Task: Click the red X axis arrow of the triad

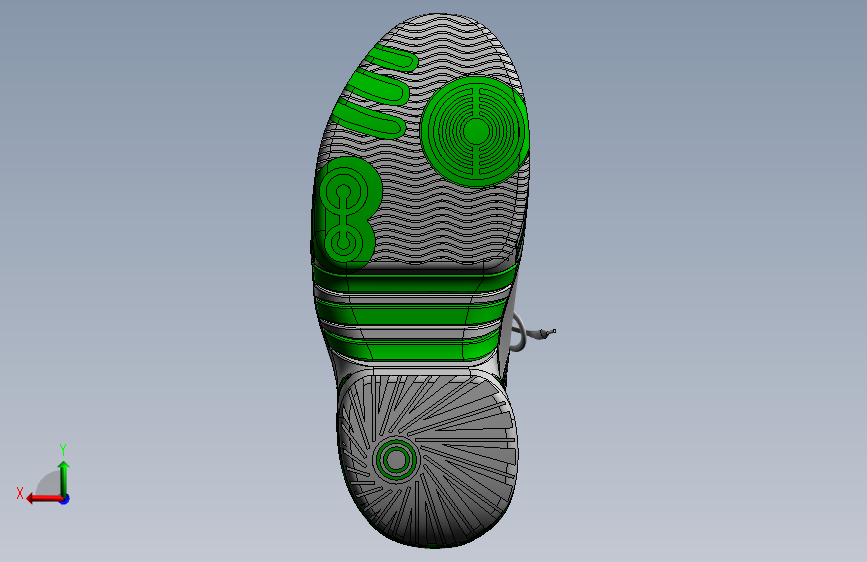Action: point(44,499)
